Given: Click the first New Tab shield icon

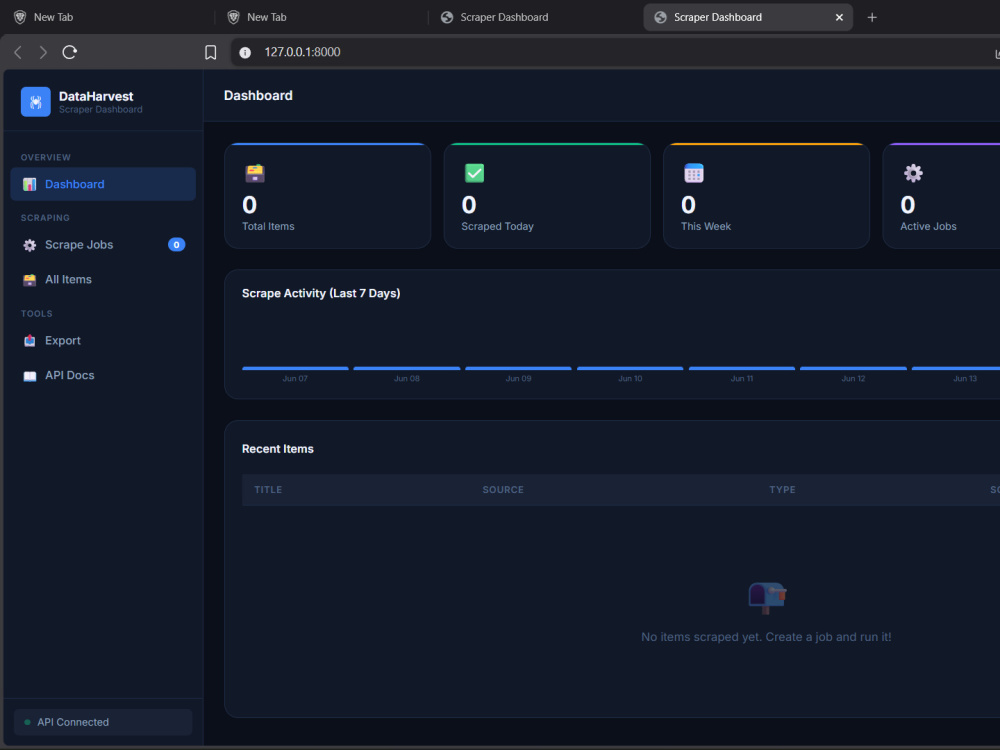Looking at the screenshot, I should (20, 17).
